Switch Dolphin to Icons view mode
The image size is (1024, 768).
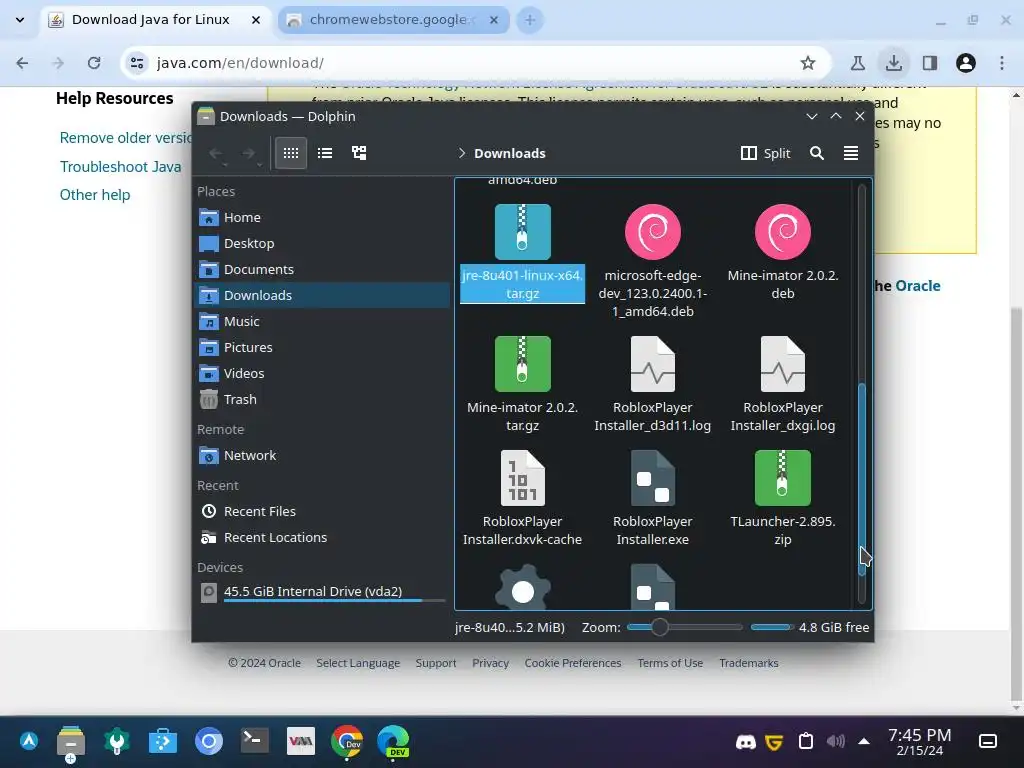(x=291, y=153)
